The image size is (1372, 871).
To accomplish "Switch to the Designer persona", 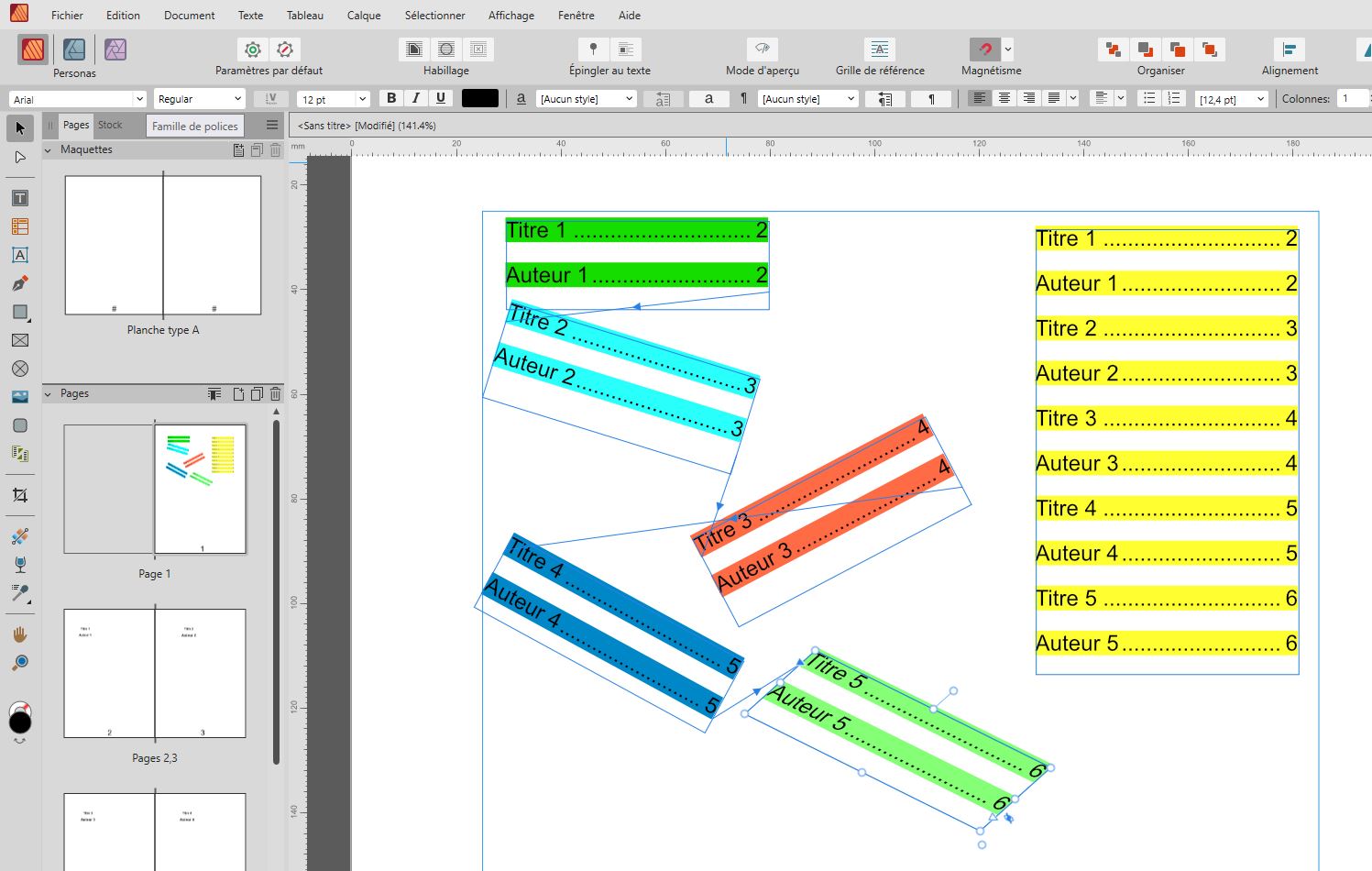I will (x=74, y=50).
